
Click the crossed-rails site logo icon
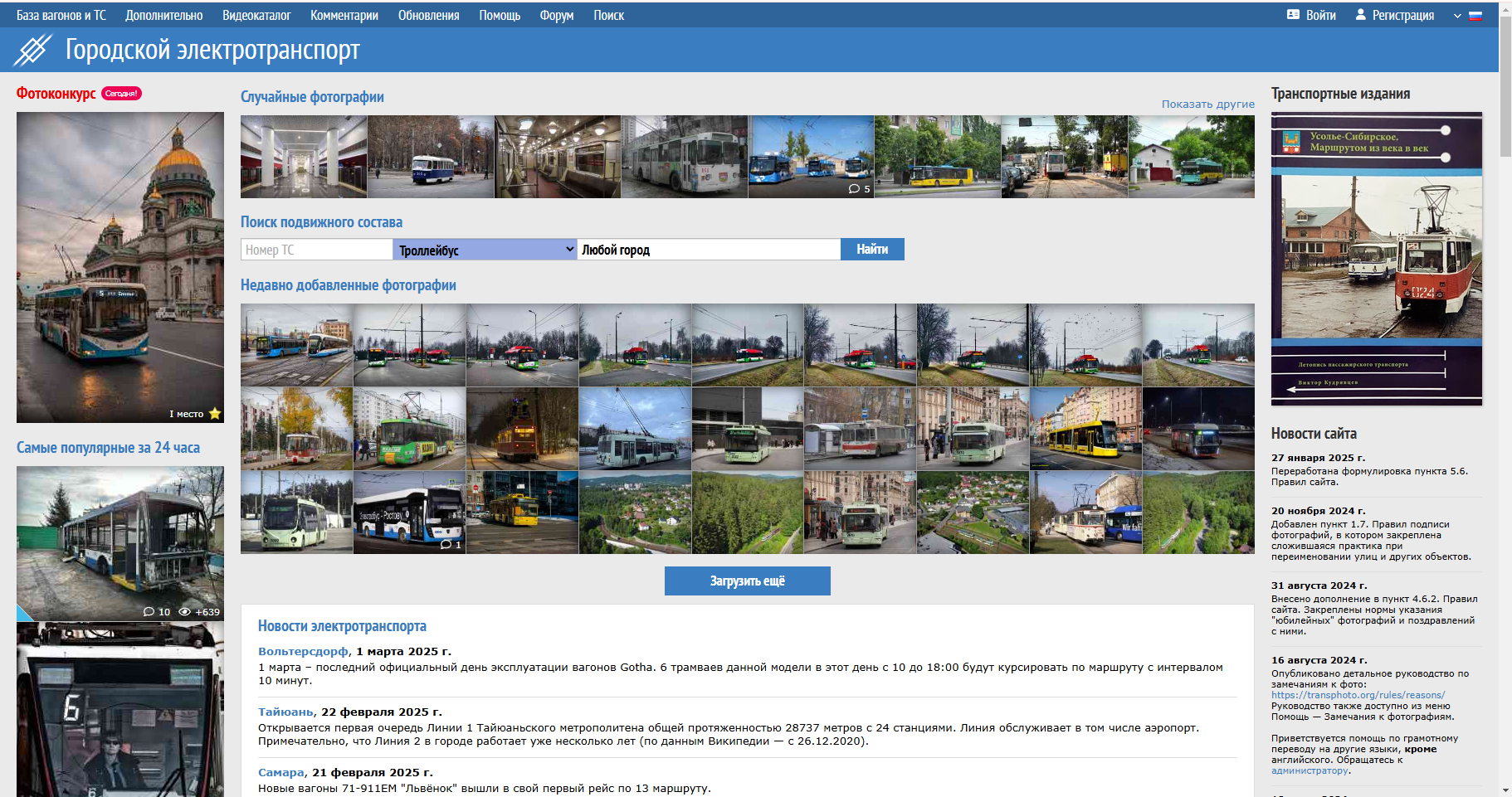33,50
